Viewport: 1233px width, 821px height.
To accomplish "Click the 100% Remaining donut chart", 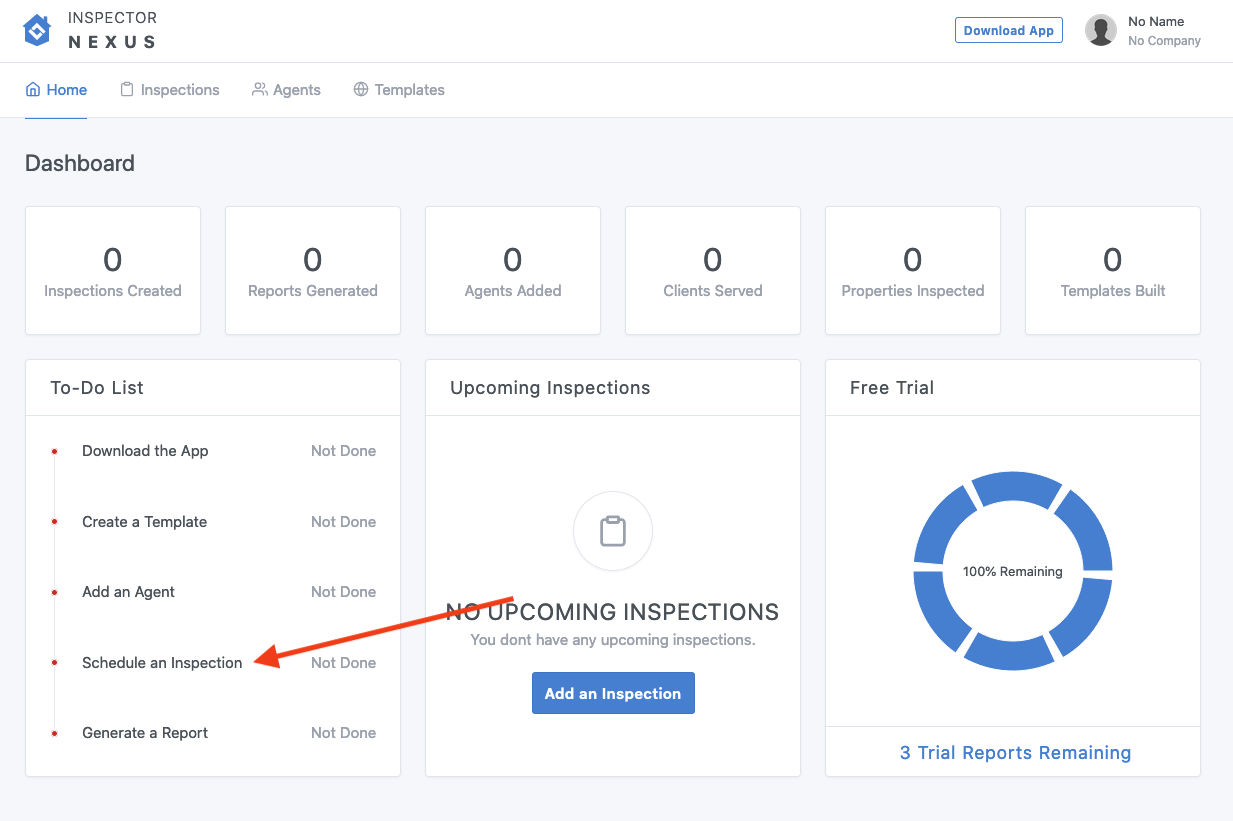I will (1012, 571).
